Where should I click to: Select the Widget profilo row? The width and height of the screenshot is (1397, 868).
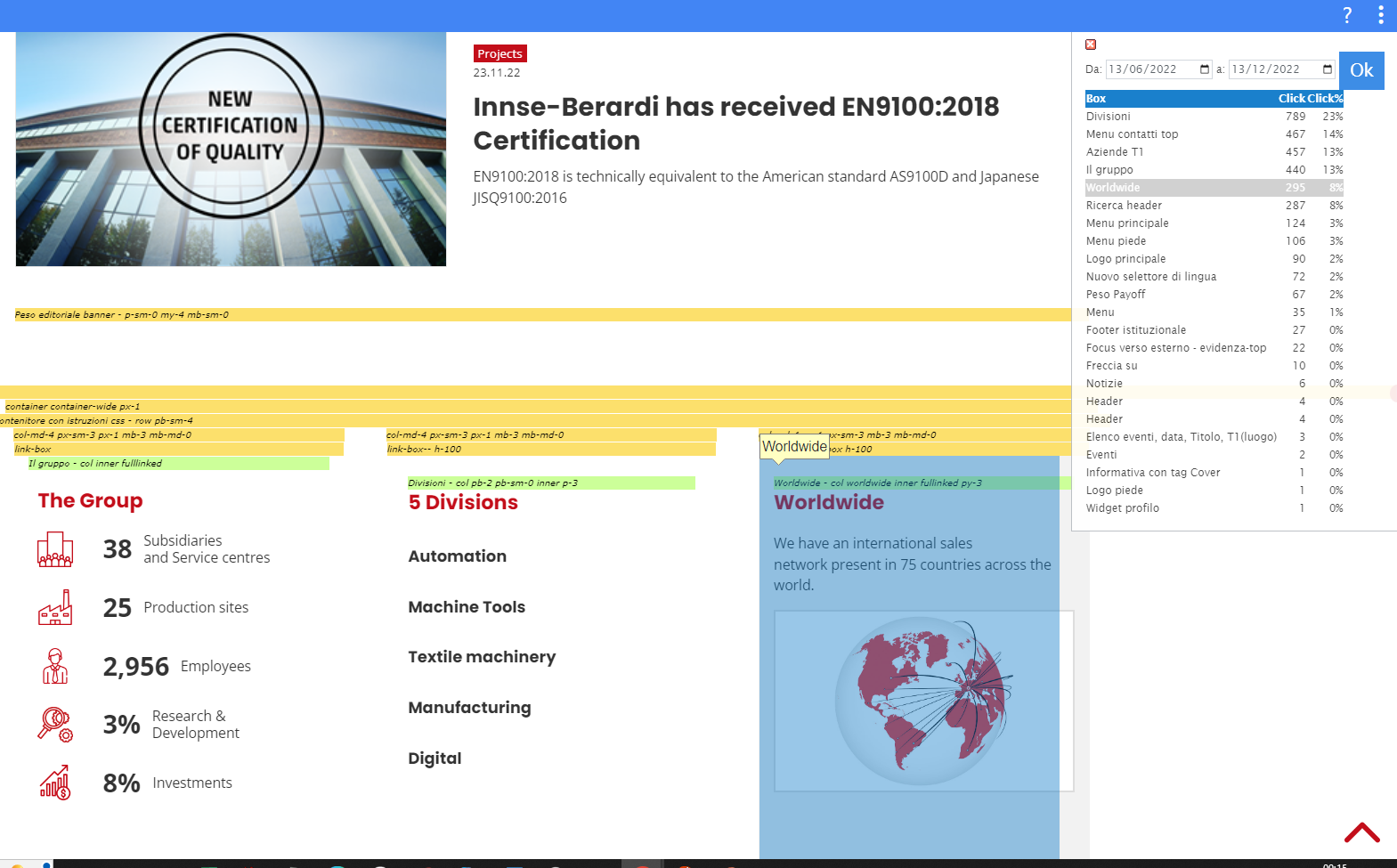pos(1214,508)
